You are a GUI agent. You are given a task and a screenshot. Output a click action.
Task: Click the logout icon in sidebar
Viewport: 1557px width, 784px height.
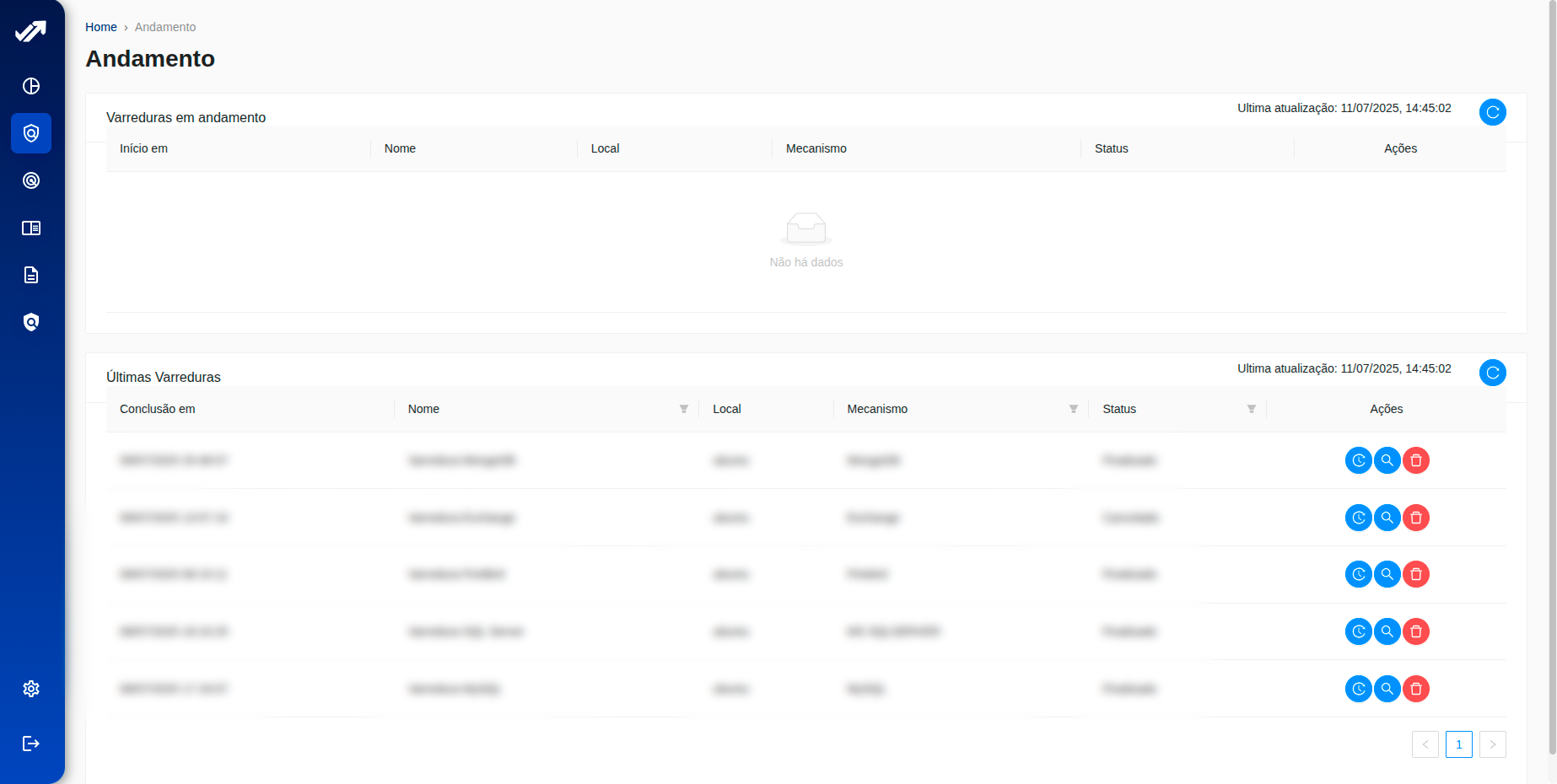[x=31, y=744]
